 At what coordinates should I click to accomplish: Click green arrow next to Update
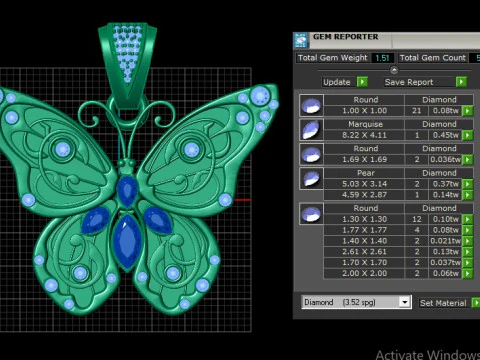point(362,82)
